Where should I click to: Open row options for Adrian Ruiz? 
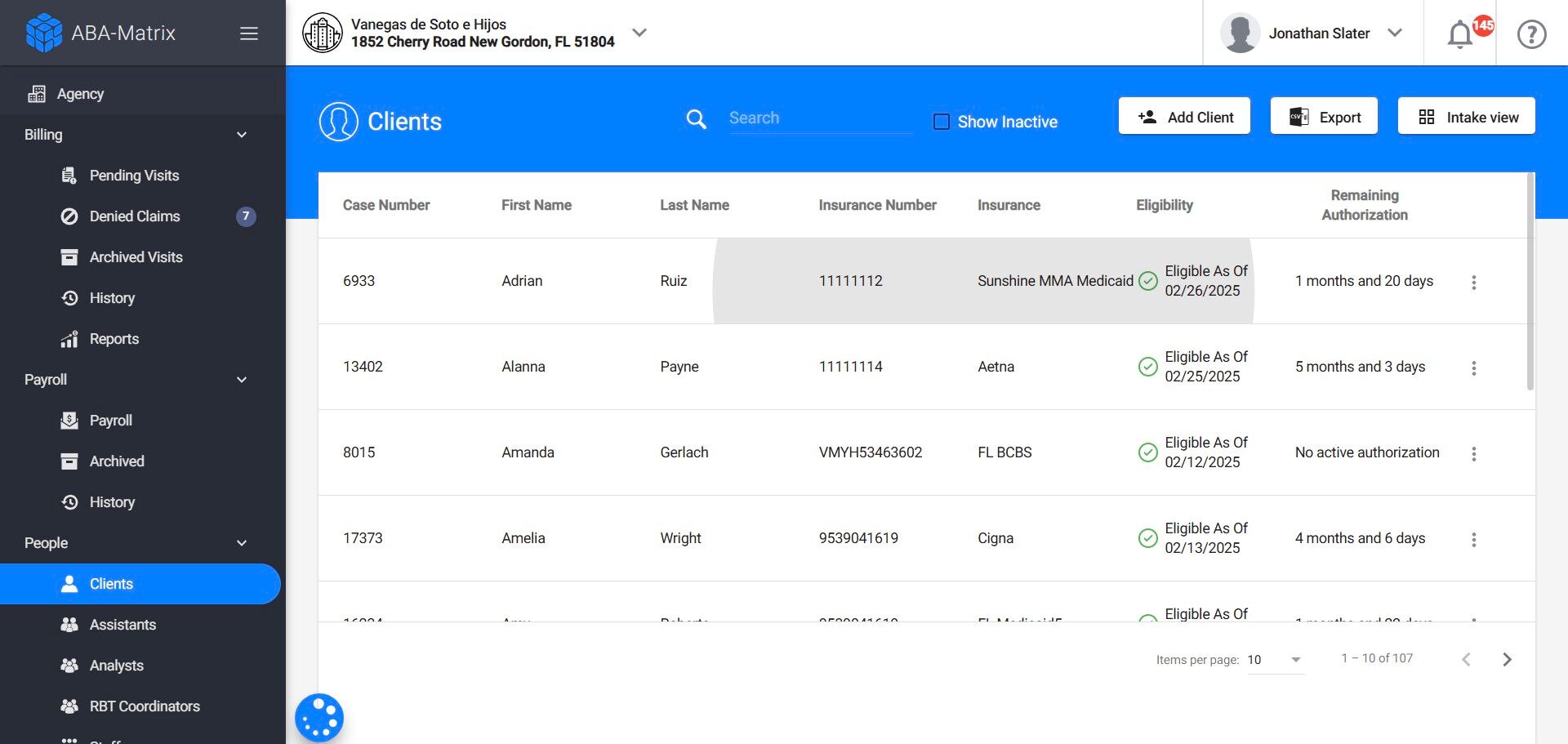[1473, 283]
